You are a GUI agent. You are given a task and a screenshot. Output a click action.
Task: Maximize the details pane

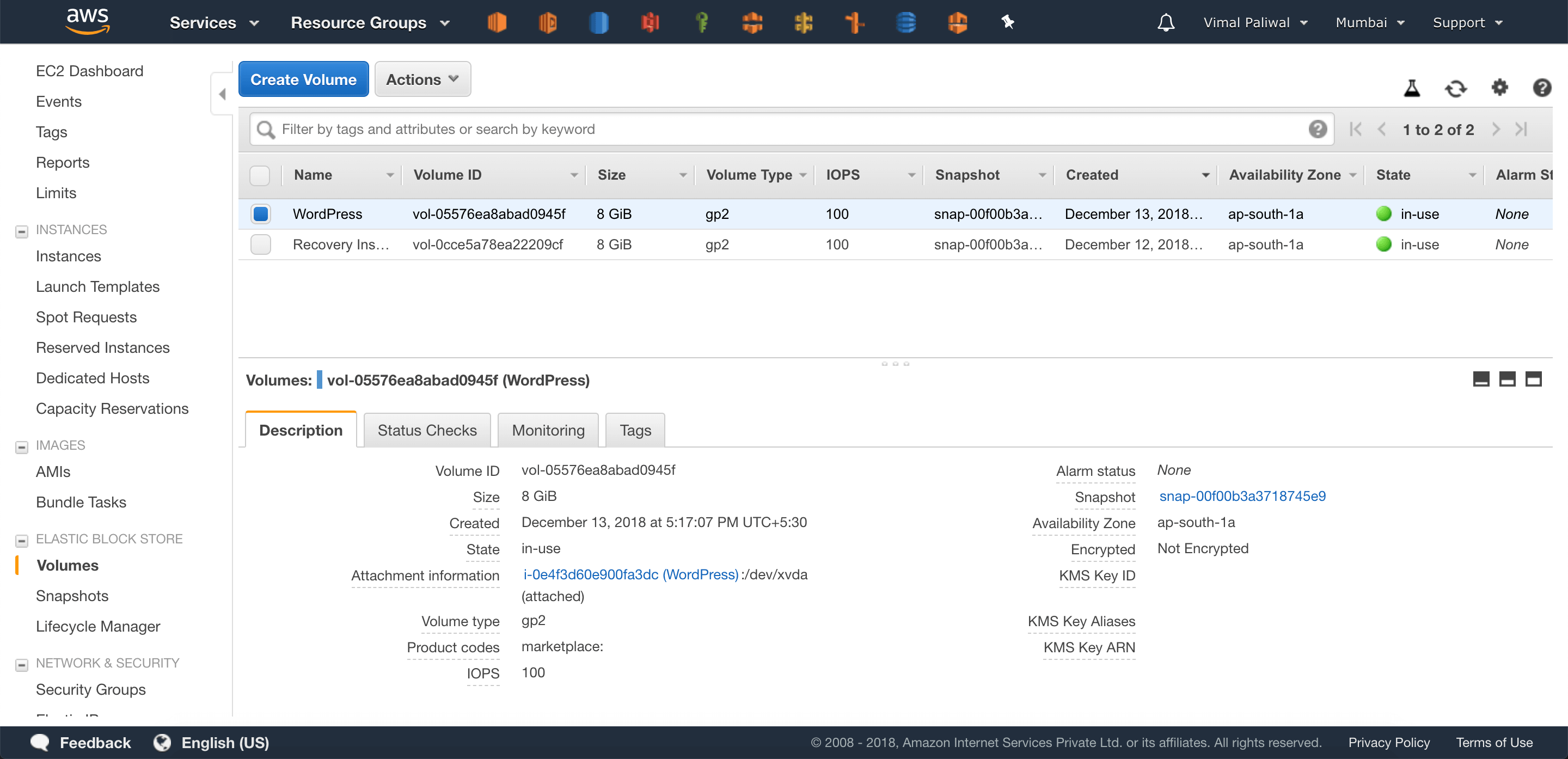click(1533, 379)
